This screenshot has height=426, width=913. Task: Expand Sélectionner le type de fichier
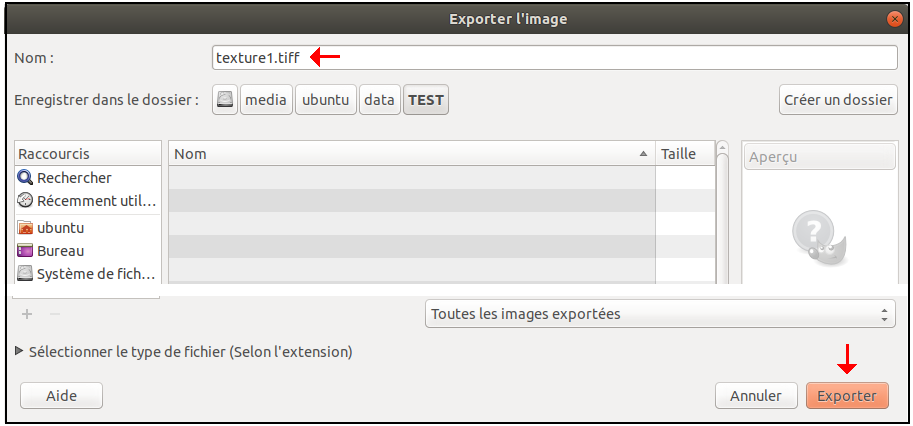[183, 352]
